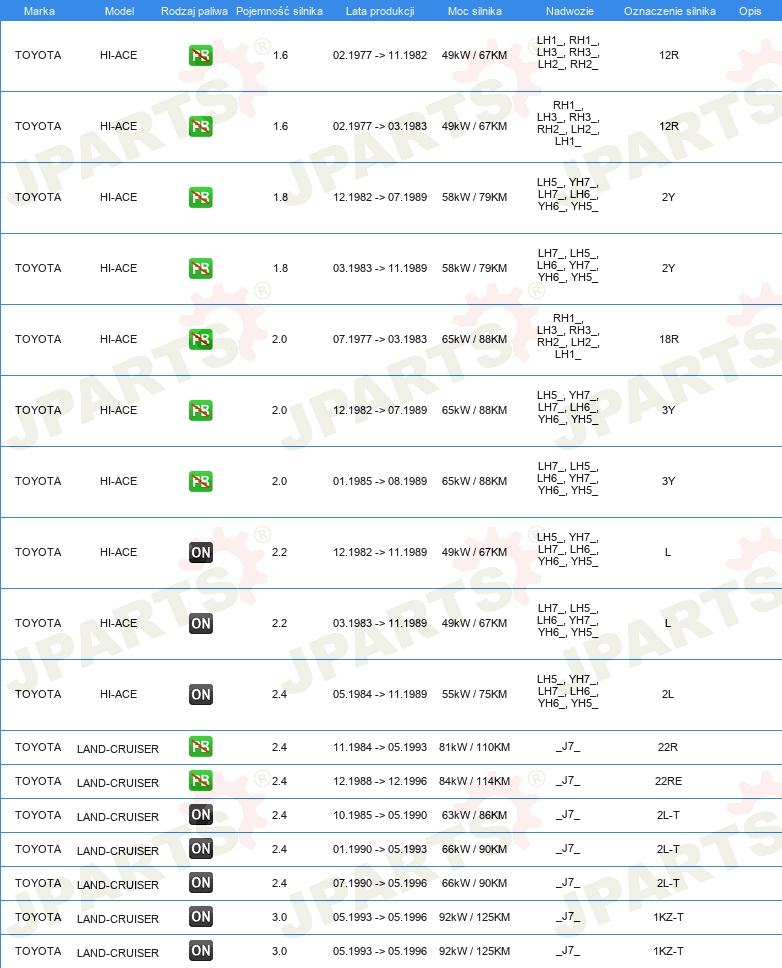The image size is (782, 968).
Task: Click the Nadwozie column header
Action: click(570, 11)
